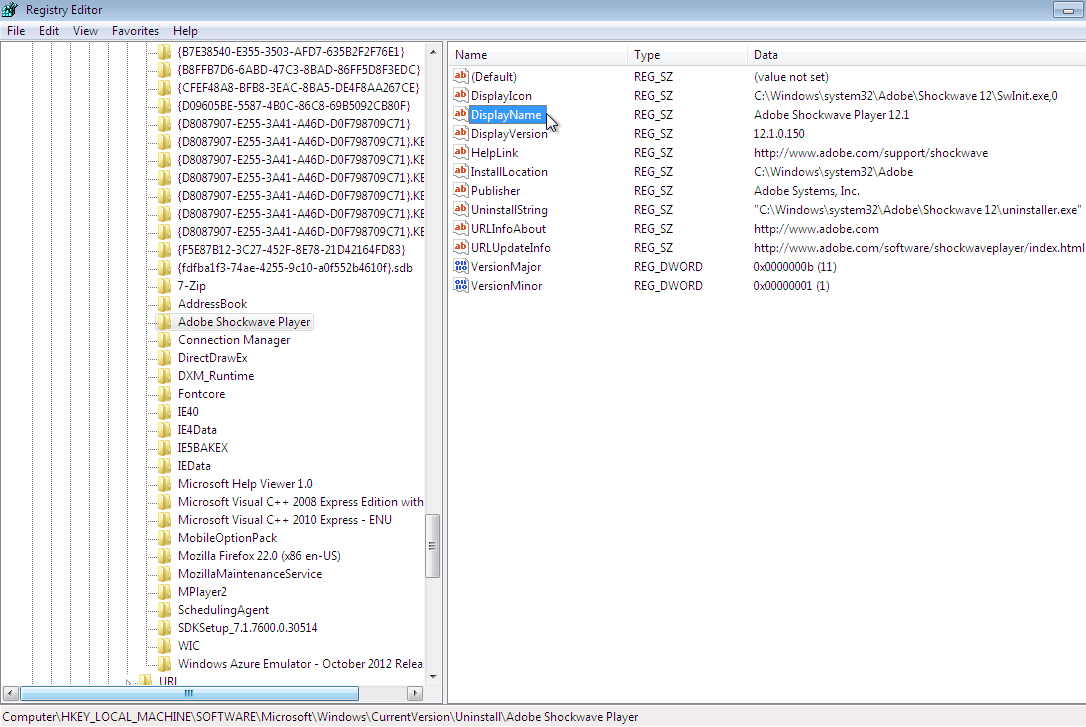1086x727 pixels.
Task: Click the Registry Editor title bar icon
Action: pos(11,10)
